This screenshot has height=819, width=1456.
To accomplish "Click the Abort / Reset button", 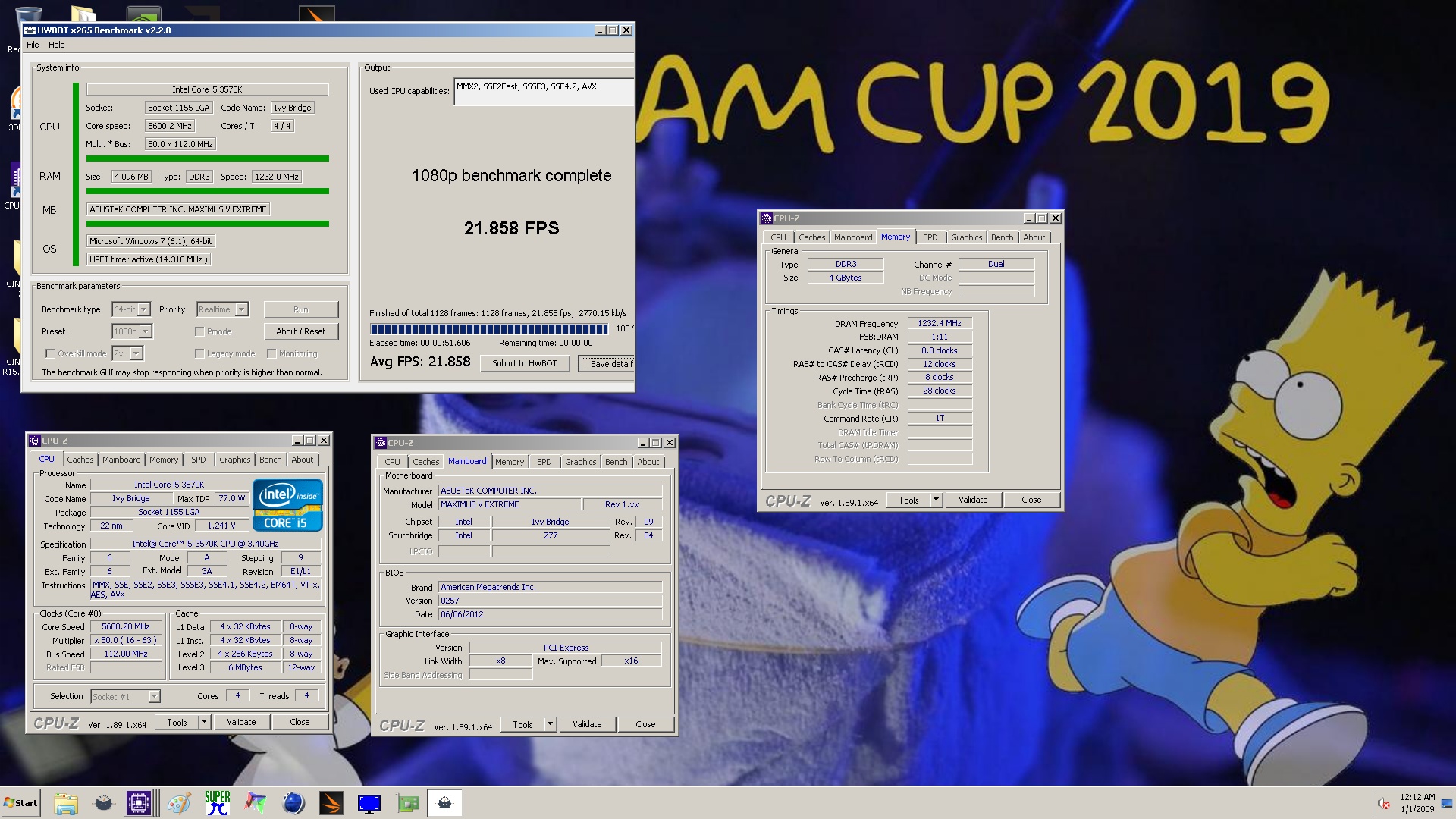I will point(301,331).
